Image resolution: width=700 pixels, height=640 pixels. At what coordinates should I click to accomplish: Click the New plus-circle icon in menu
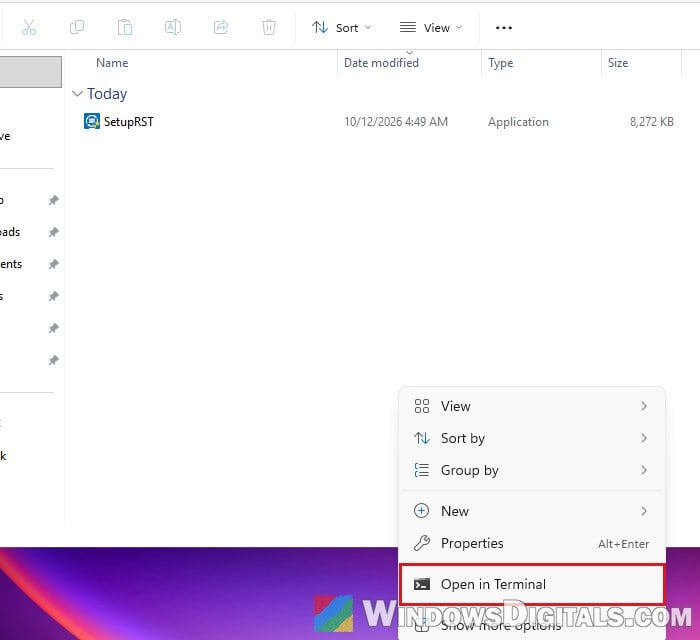pyautogui.click(x=421, y=511)
